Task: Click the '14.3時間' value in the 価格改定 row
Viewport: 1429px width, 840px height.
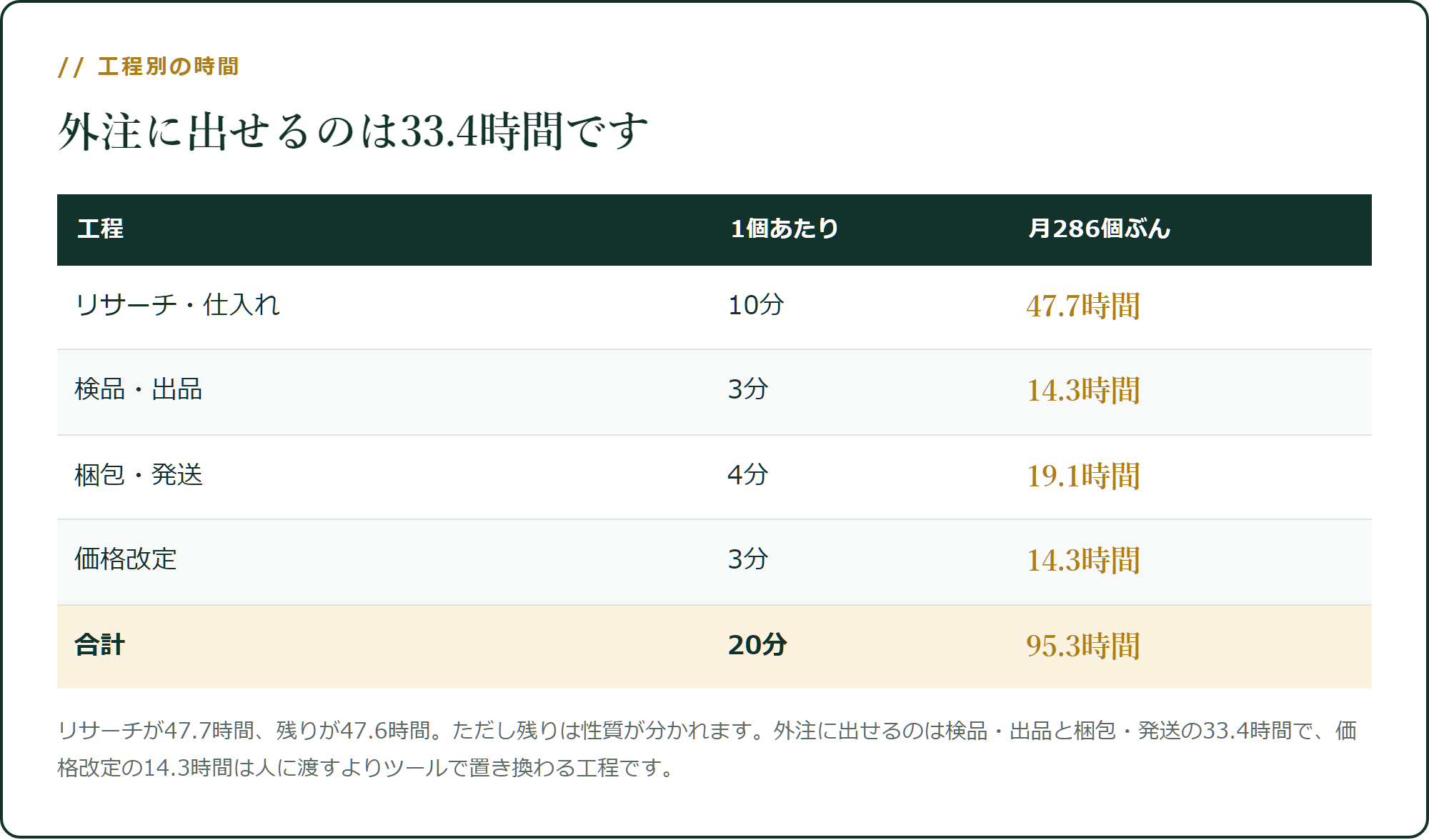Action: coord(1083,561)
